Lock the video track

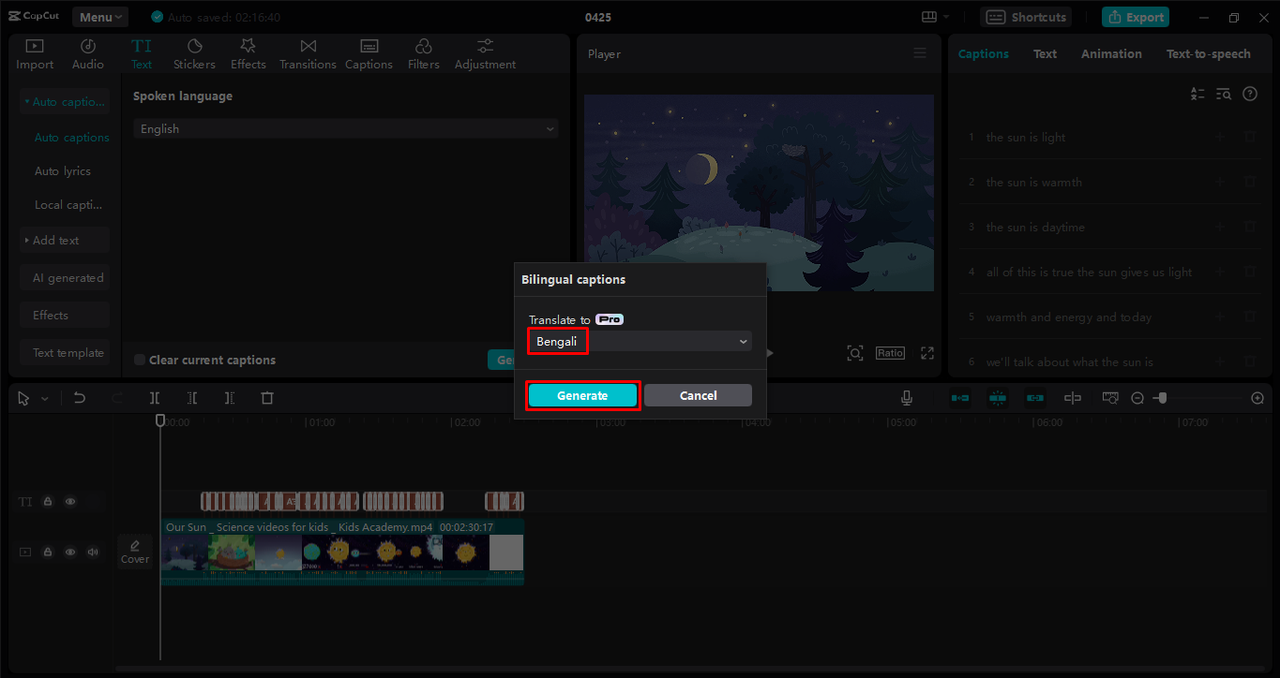click(47, 552)
